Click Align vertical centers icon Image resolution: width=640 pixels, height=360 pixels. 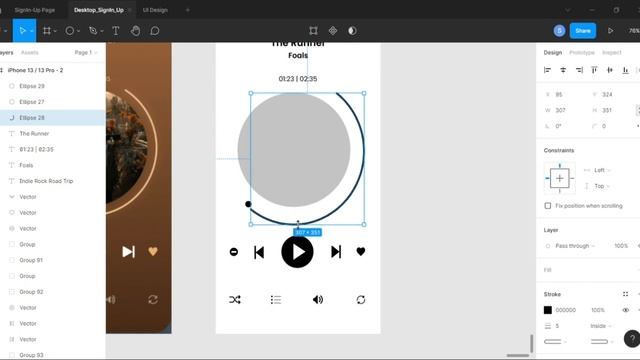(610, 70)
